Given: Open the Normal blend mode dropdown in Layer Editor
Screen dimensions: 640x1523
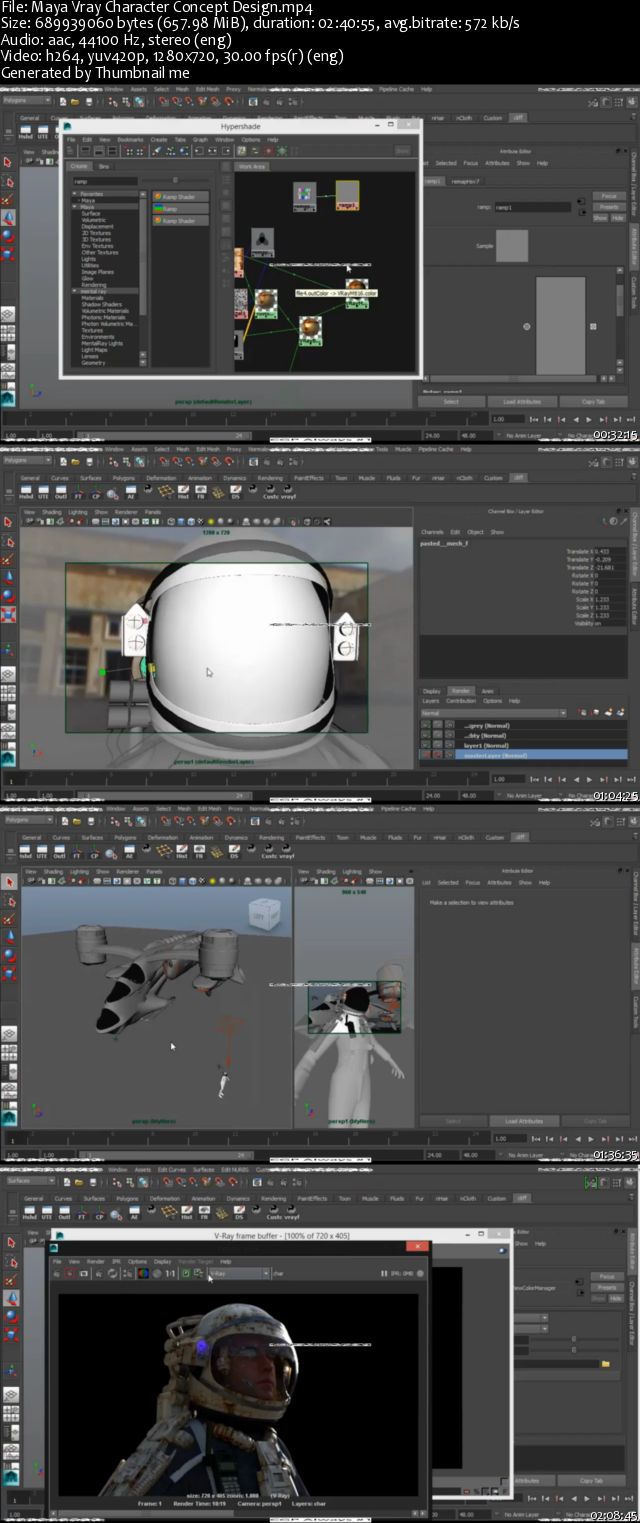Looking at the screenshot, I should [492, 713].
